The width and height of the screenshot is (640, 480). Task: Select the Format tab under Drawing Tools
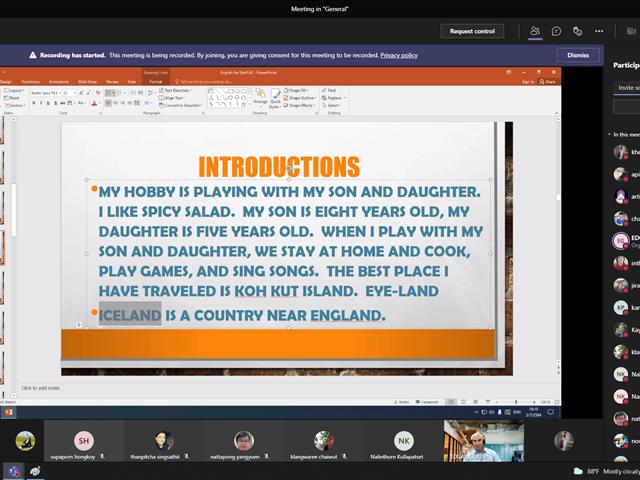coord(156,82)
